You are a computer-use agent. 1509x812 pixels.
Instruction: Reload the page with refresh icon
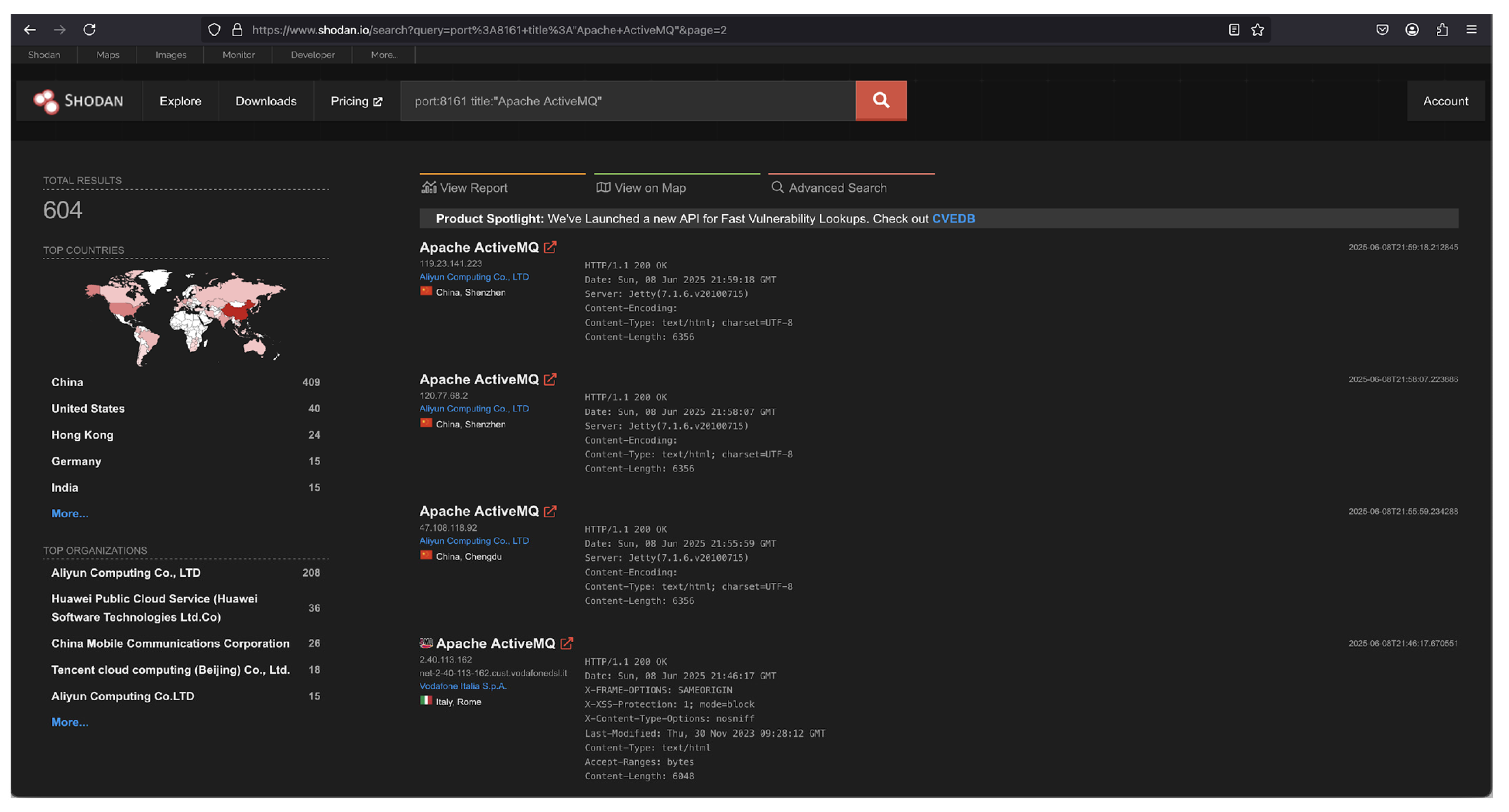[x=89, y=30]
